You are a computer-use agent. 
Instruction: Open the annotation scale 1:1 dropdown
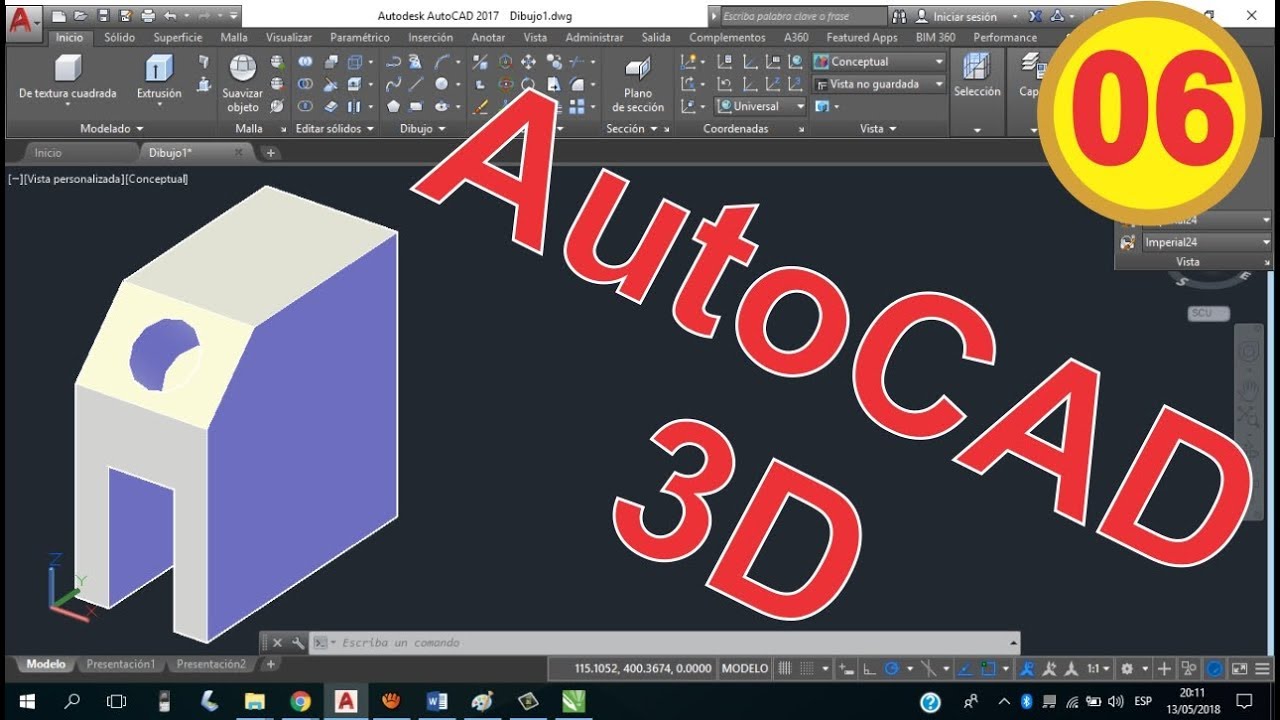1099,668
